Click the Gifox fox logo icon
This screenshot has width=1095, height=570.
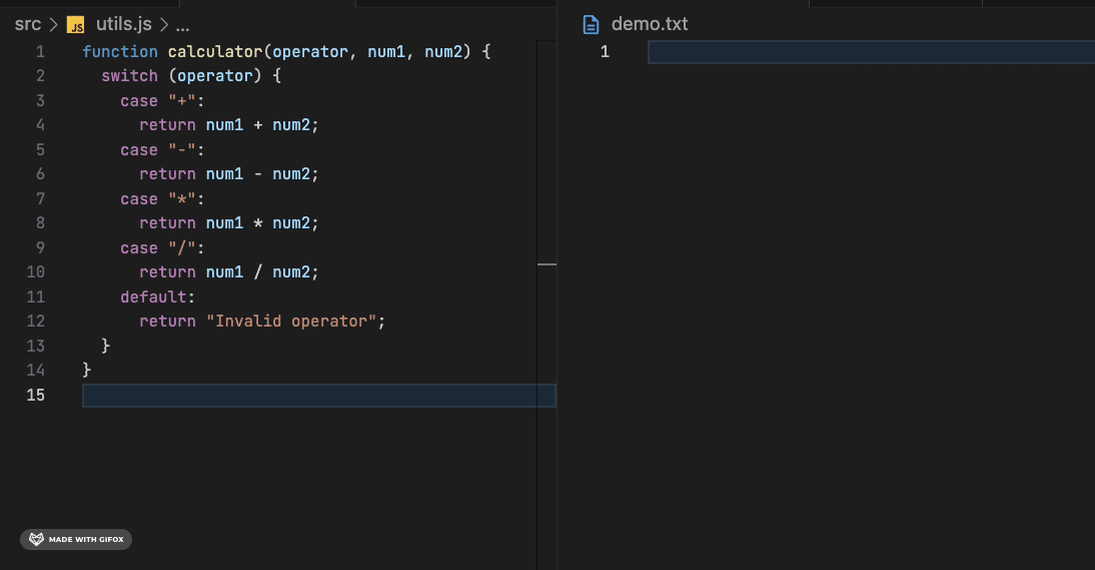tap(36, 539)
